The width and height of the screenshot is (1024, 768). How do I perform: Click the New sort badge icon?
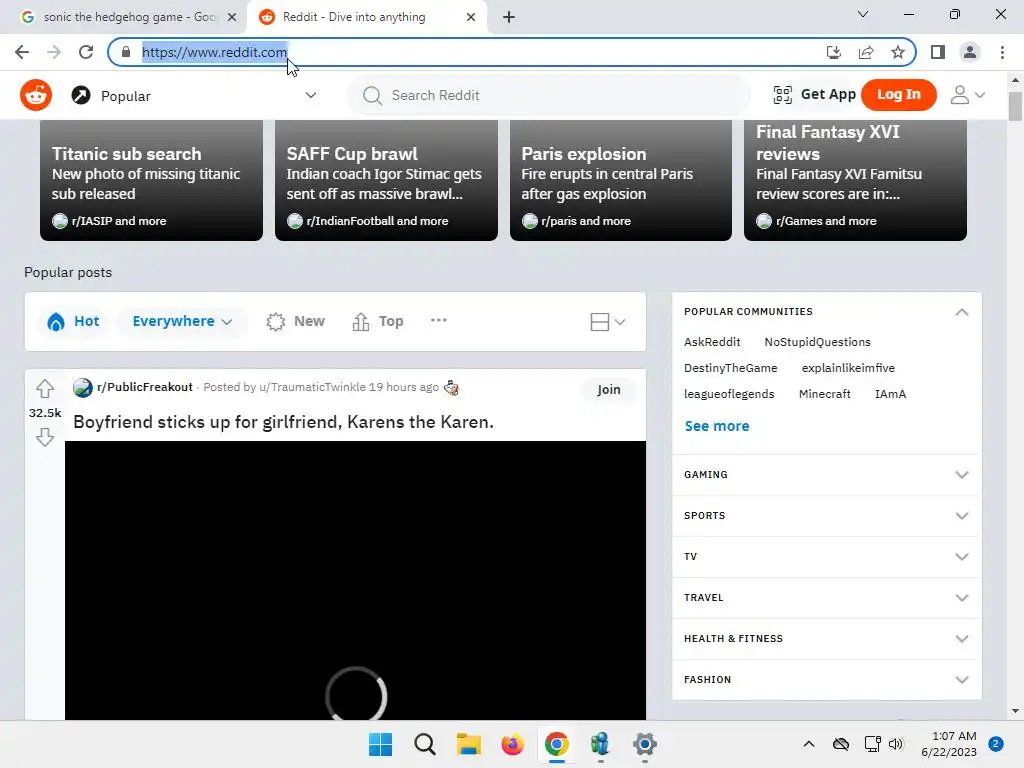click(276, 321)
